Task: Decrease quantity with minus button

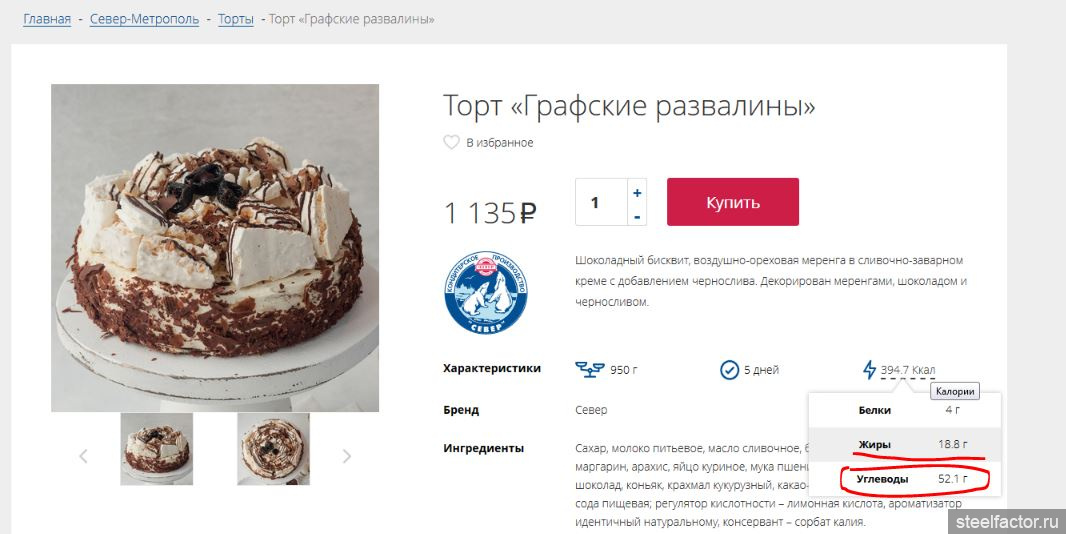Action: tap(637, 216)
